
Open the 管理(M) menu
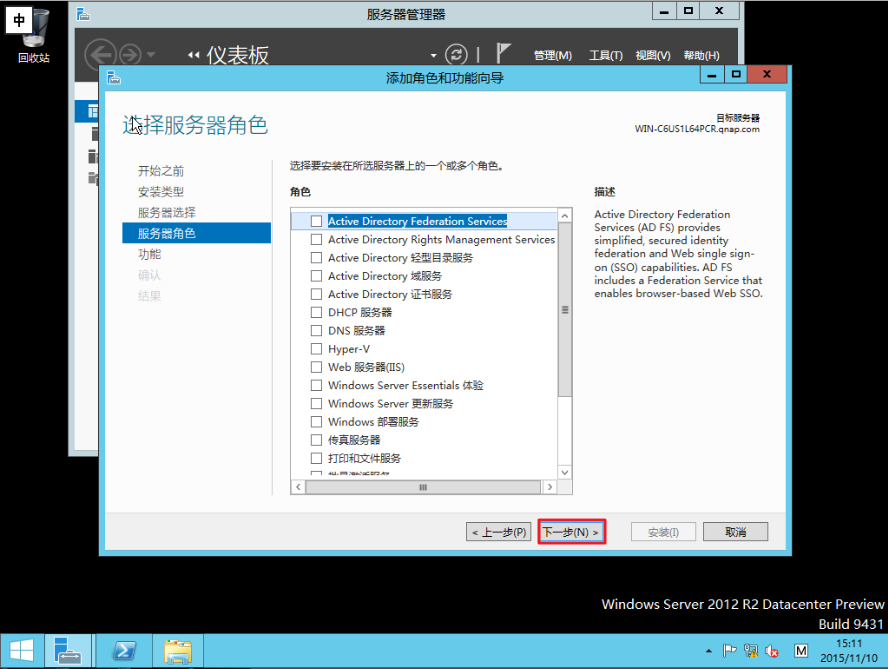tap(553, 56)
